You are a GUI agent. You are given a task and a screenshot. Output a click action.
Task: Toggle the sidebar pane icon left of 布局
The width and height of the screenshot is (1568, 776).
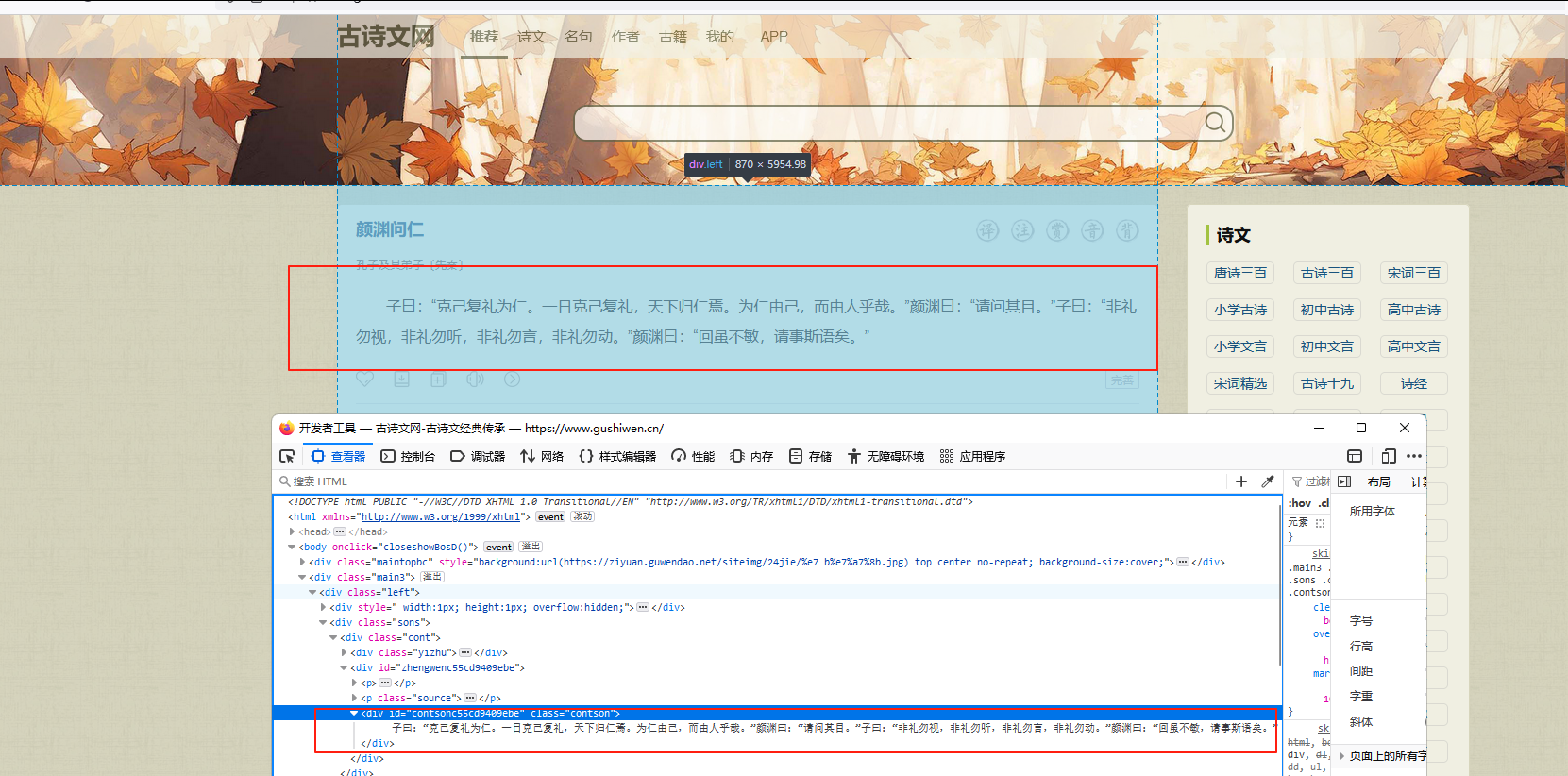tap(1344, 481)
